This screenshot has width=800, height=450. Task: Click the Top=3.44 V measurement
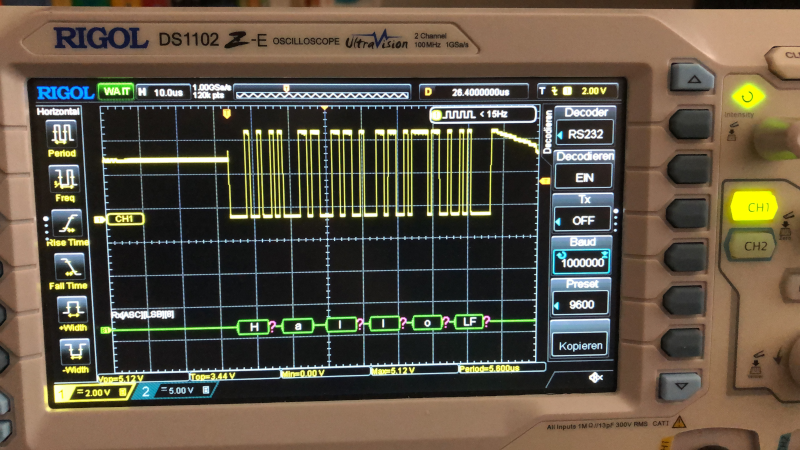point(213,376)
